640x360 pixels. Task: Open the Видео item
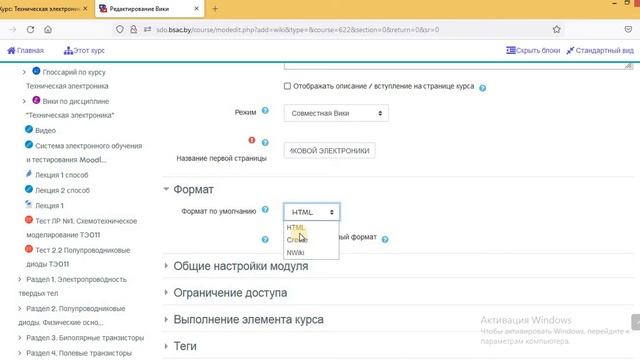tap(45, 131)
